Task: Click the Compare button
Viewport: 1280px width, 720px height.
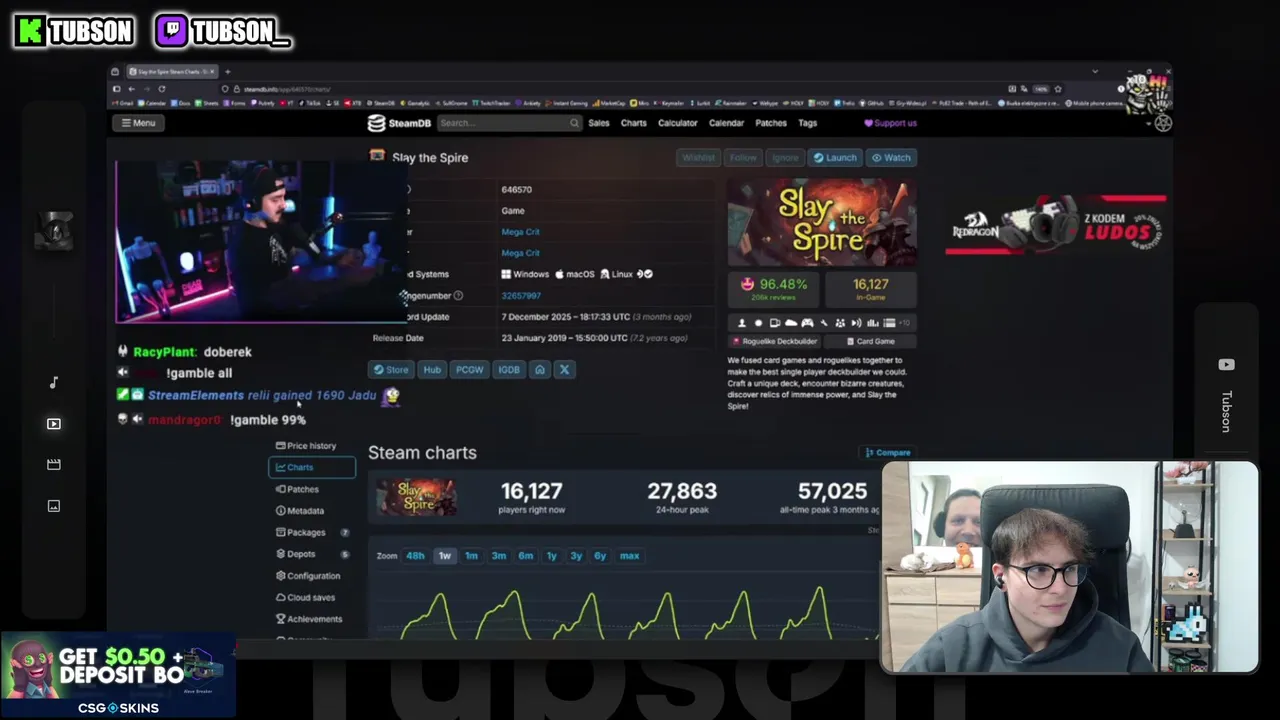Action: [x=888, y=453]
